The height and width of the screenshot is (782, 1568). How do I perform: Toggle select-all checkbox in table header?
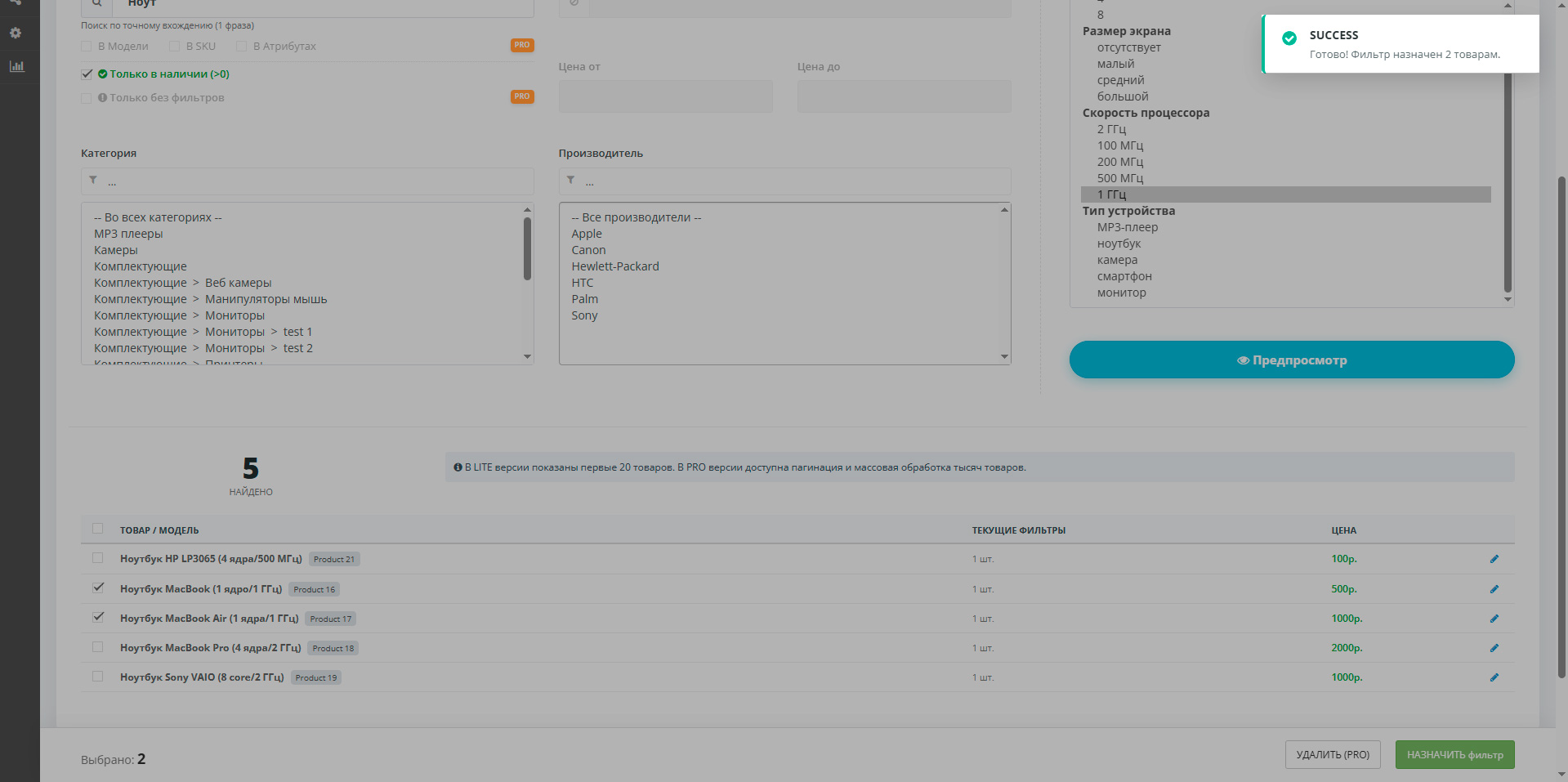tap(98, 529)
